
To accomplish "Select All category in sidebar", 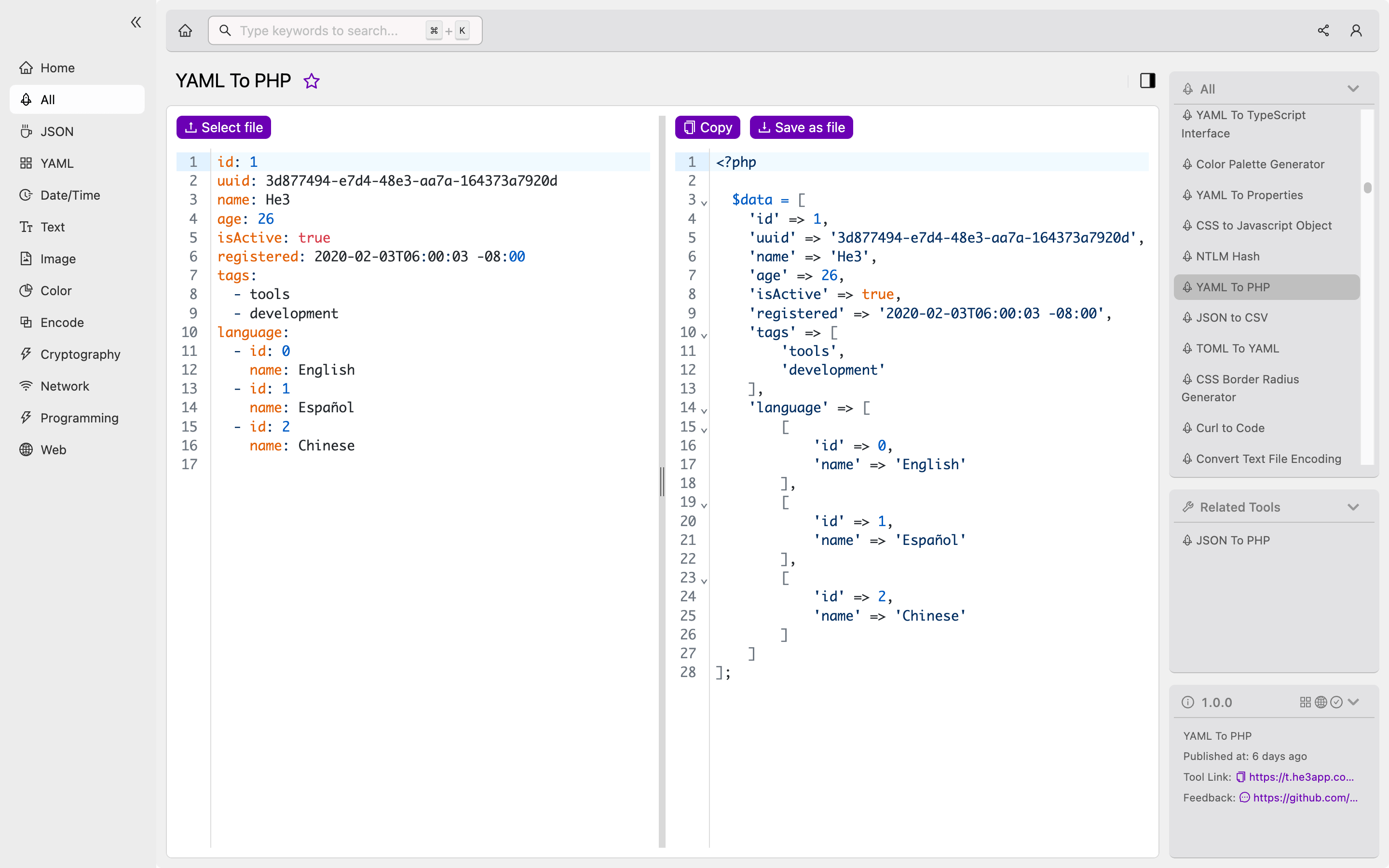I will (x=77, y=99).
